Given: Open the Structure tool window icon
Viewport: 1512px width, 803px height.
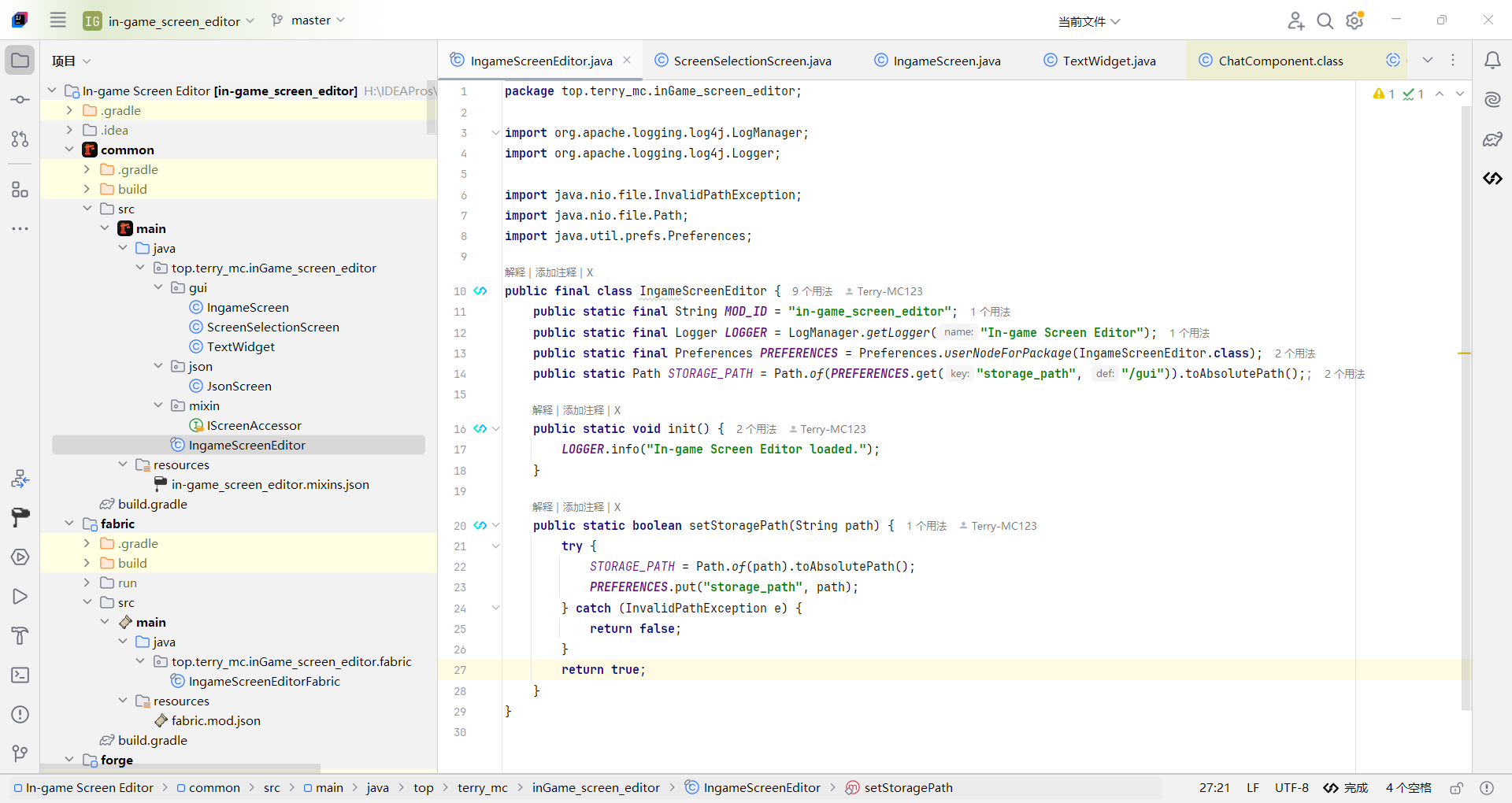Looking at the screenshot, I should tap(20, 190).
